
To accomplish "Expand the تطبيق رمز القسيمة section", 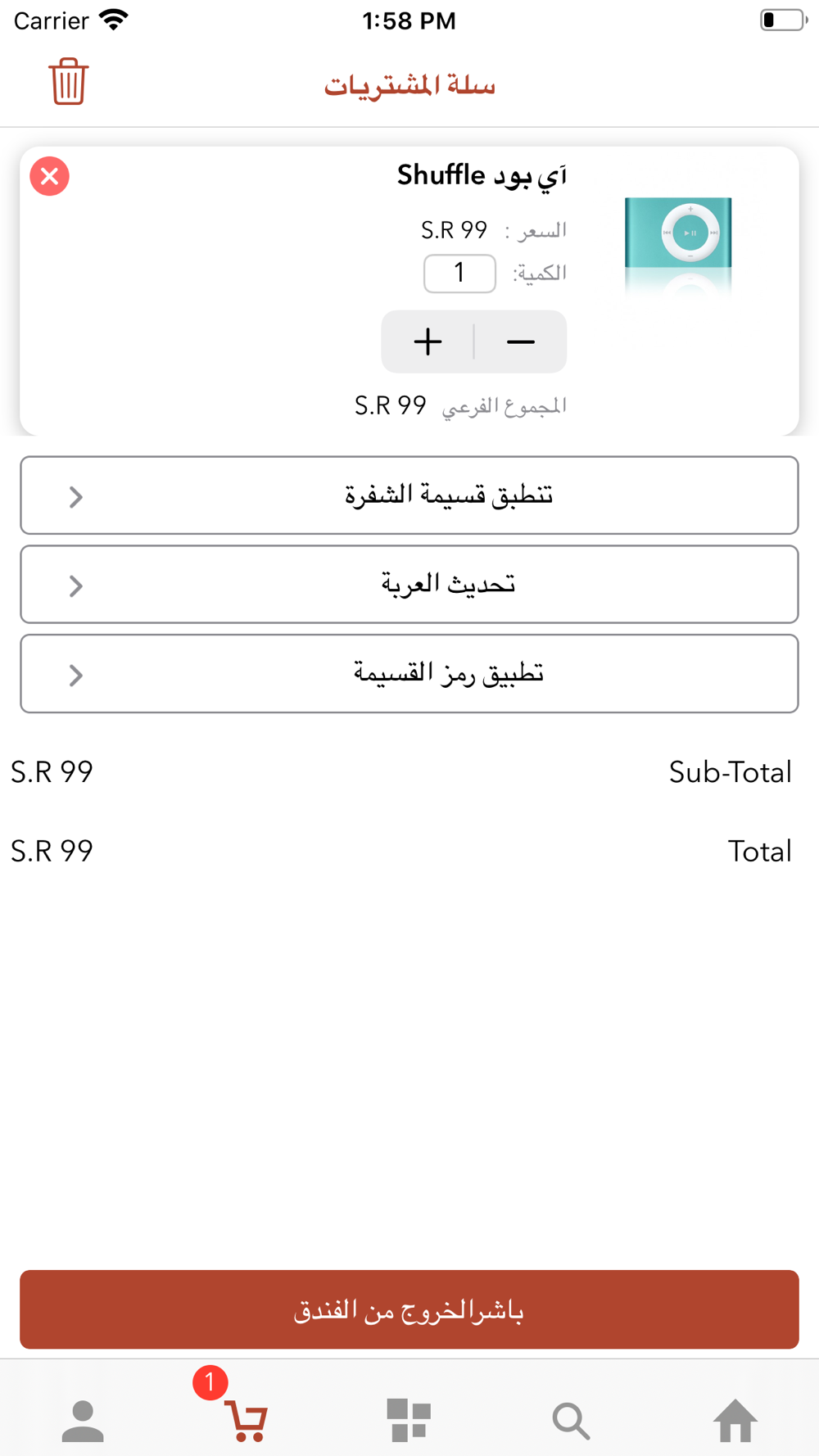I will click(409, 674).
